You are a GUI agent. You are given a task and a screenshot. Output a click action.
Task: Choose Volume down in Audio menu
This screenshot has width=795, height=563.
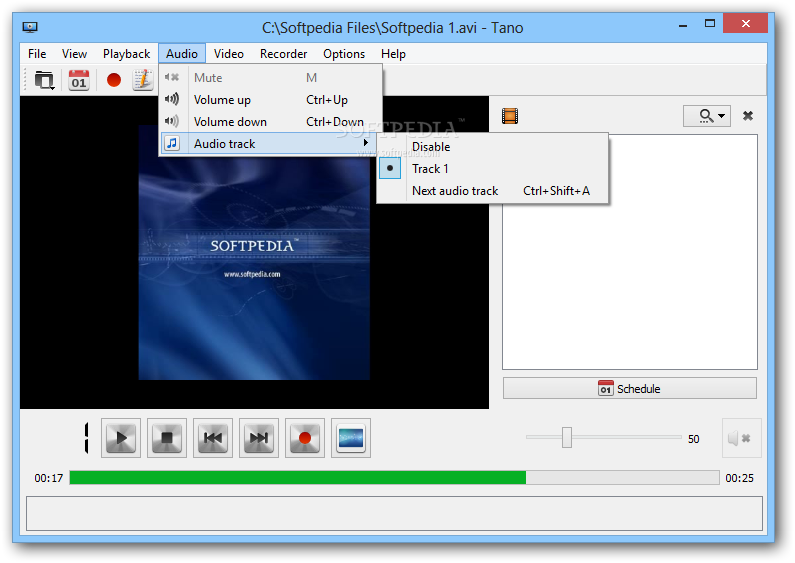click(x=271, y=122)
